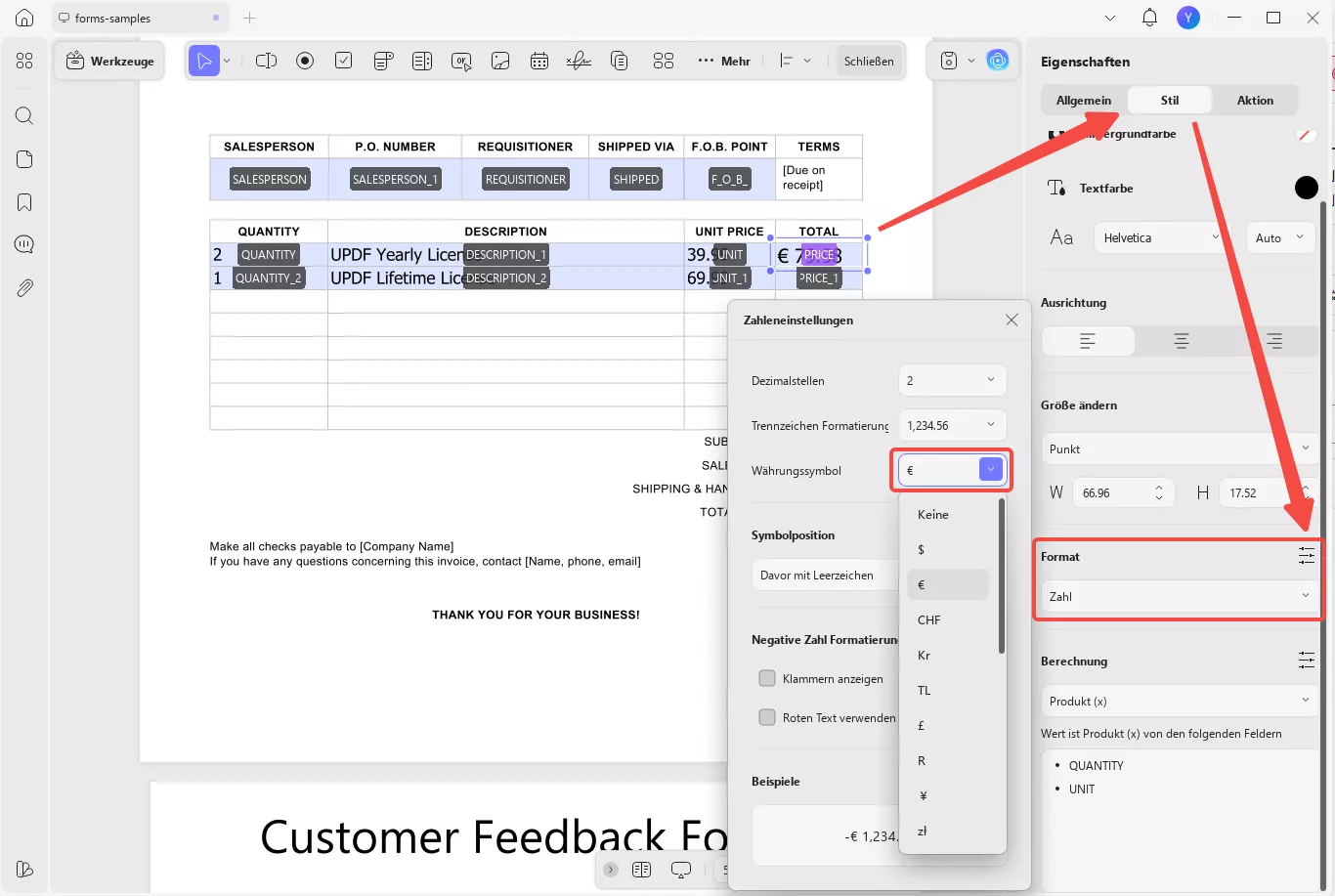
Task: Add a new tab with plus button
Action: coord(249,18)
